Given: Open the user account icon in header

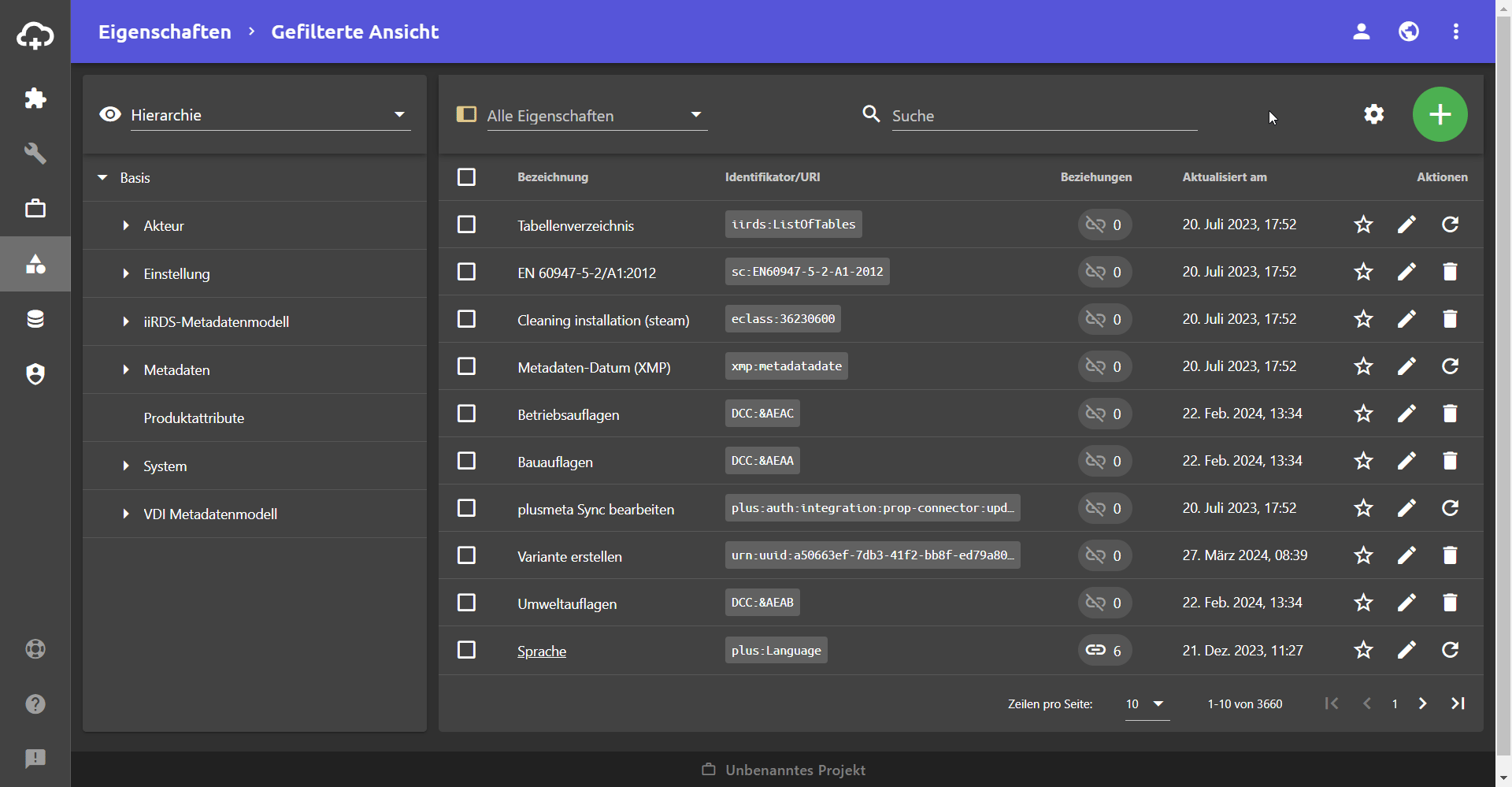Looking at the screenshot, I should click(x=1362, y=32).
